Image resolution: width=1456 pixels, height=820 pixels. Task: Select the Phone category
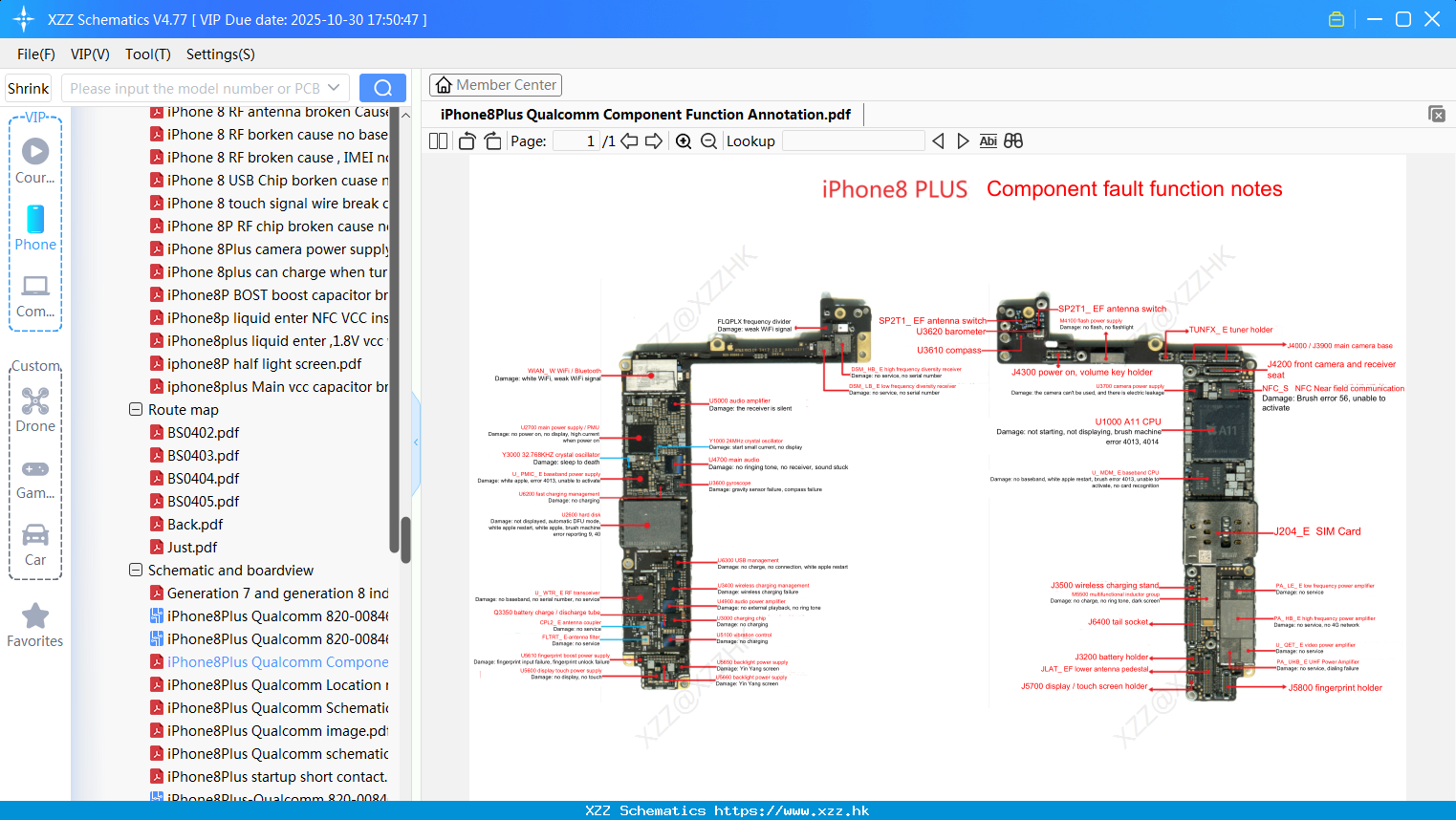pyautogui.click(x=35, y=228)
